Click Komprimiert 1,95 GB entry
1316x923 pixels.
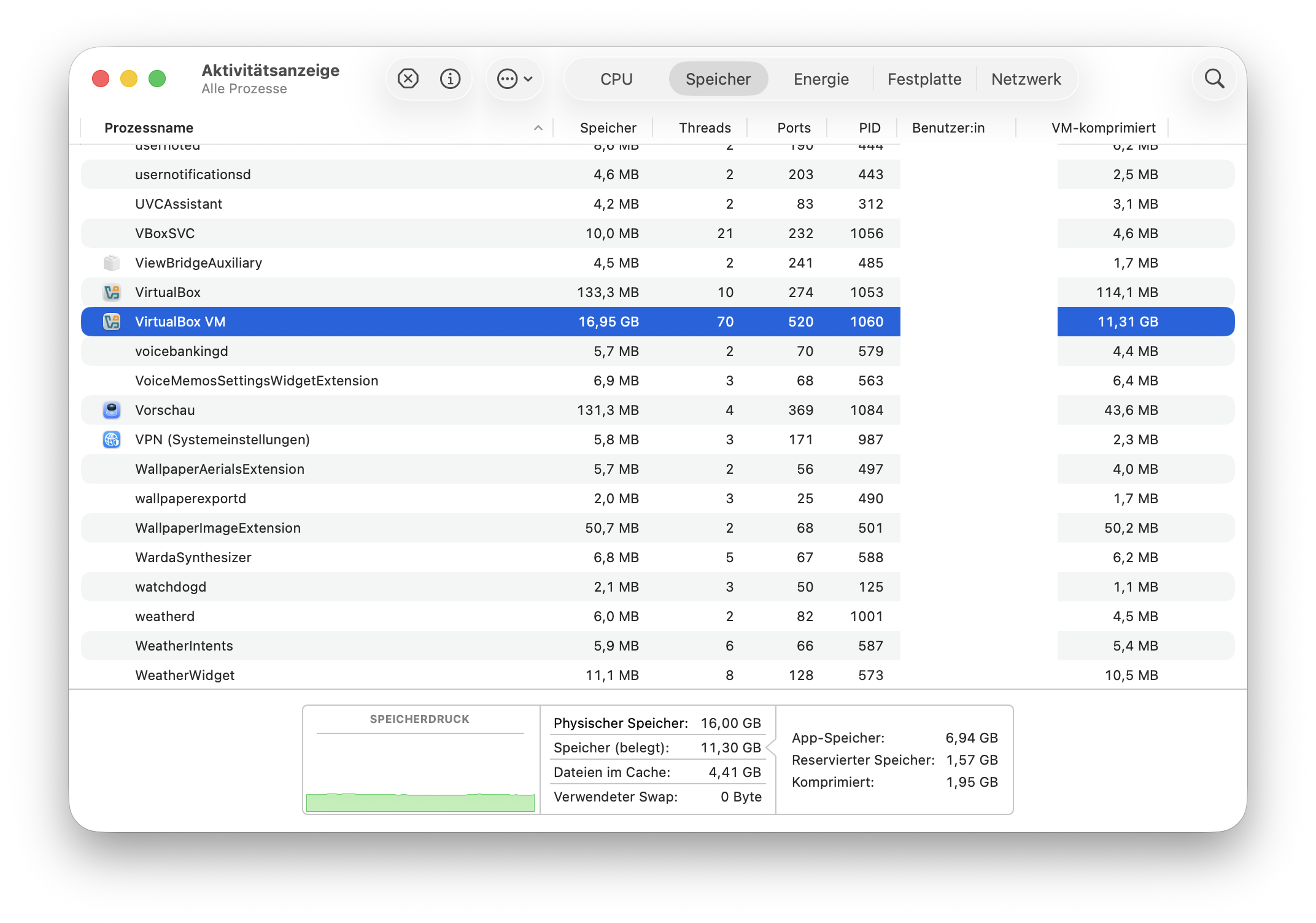tap(895, 782)
